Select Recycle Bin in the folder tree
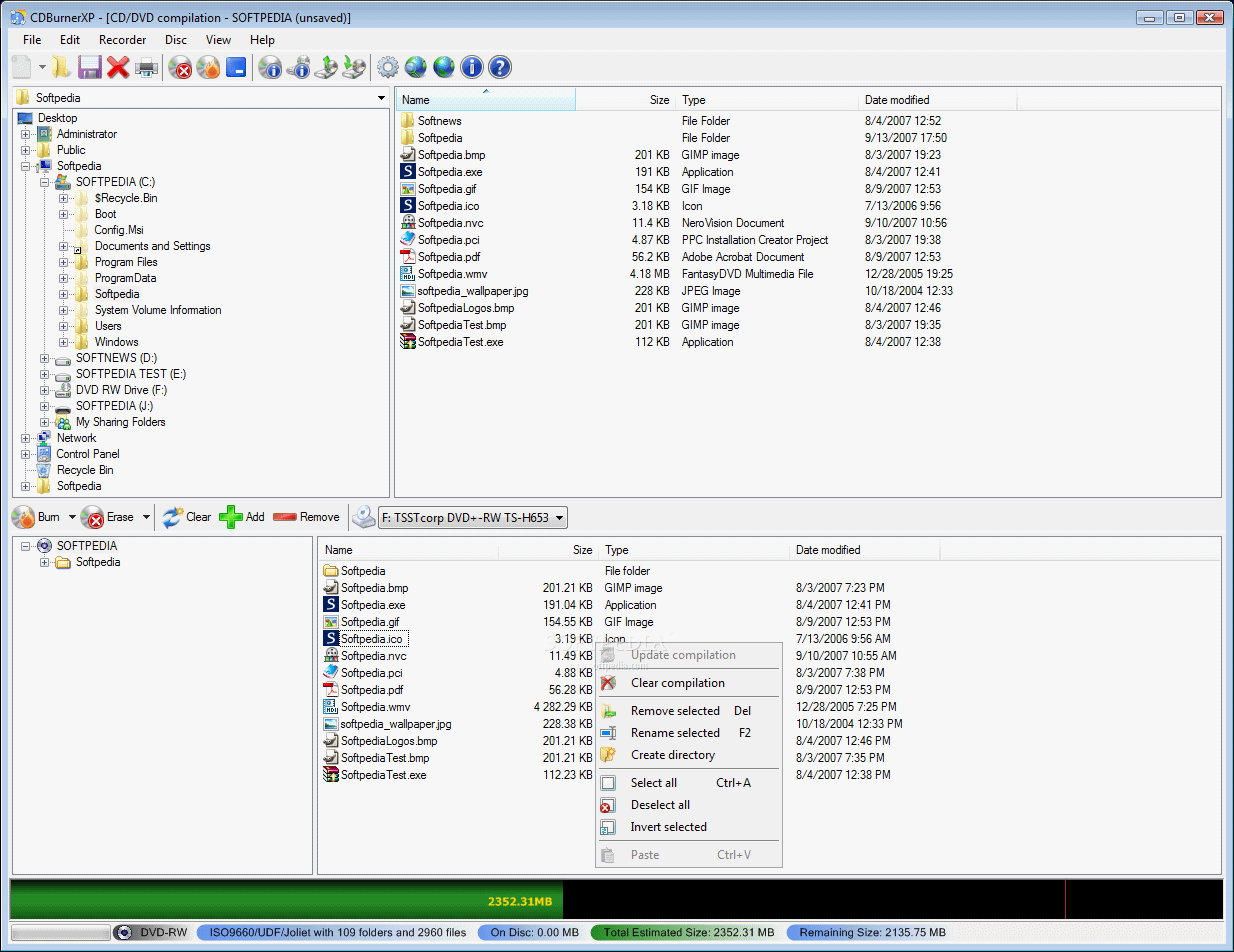The height and width of the screenshot is (952, 1234). coord(85,470)
